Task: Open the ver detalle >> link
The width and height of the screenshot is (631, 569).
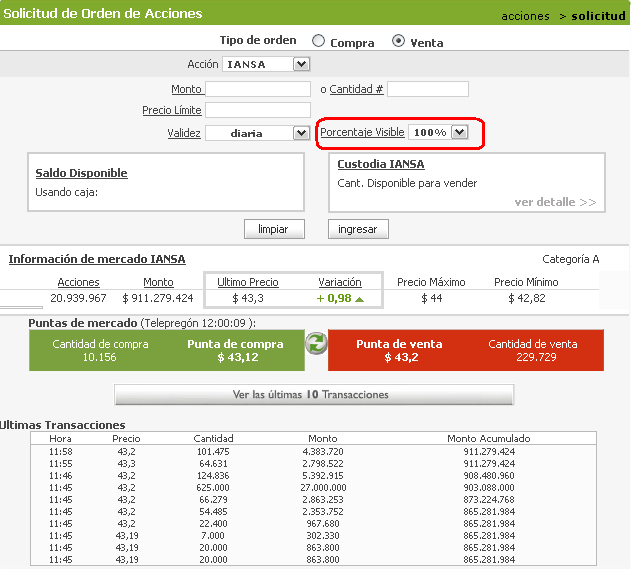Action: 555,202
